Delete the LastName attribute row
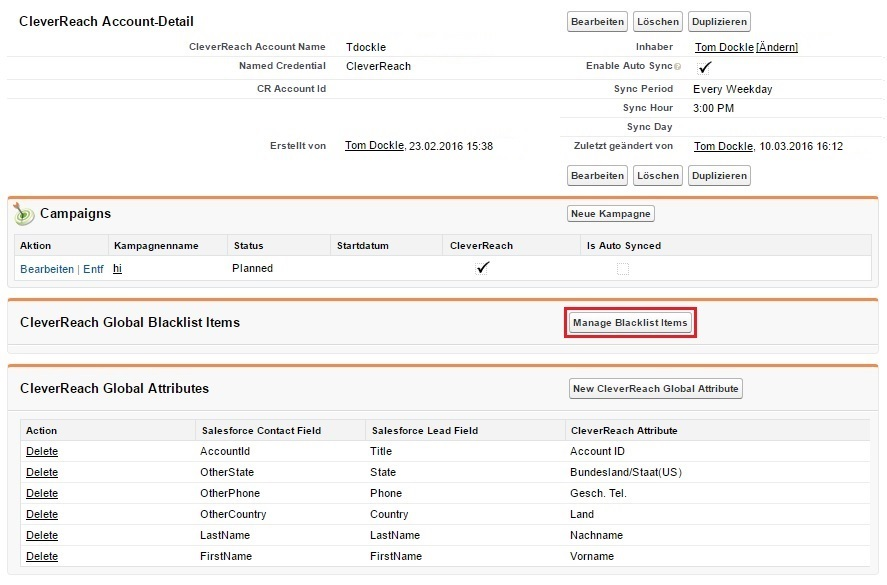This screenshot has width=887, height=585. point(42,535)
